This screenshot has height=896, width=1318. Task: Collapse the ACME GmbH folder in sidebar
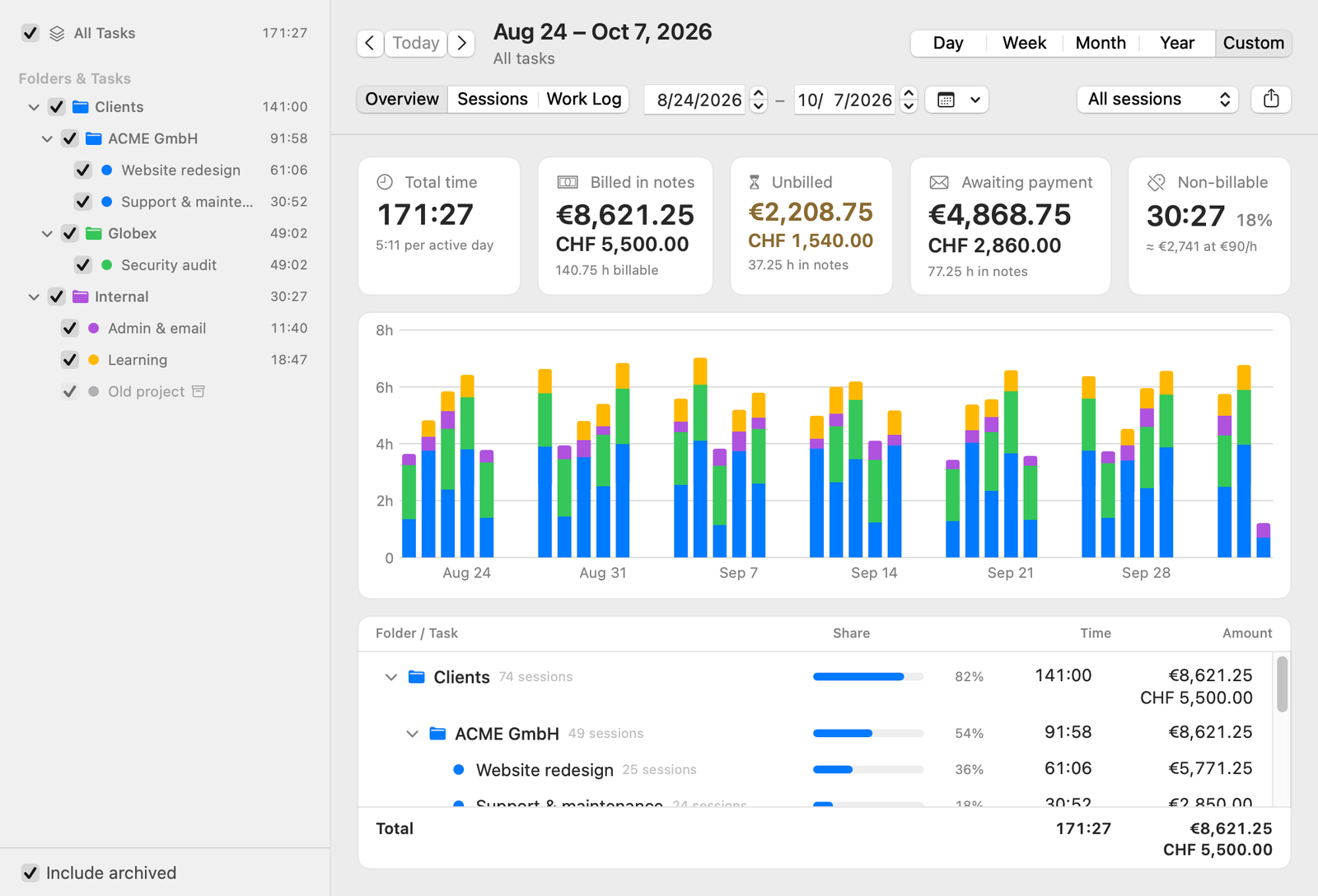(47, 139)
